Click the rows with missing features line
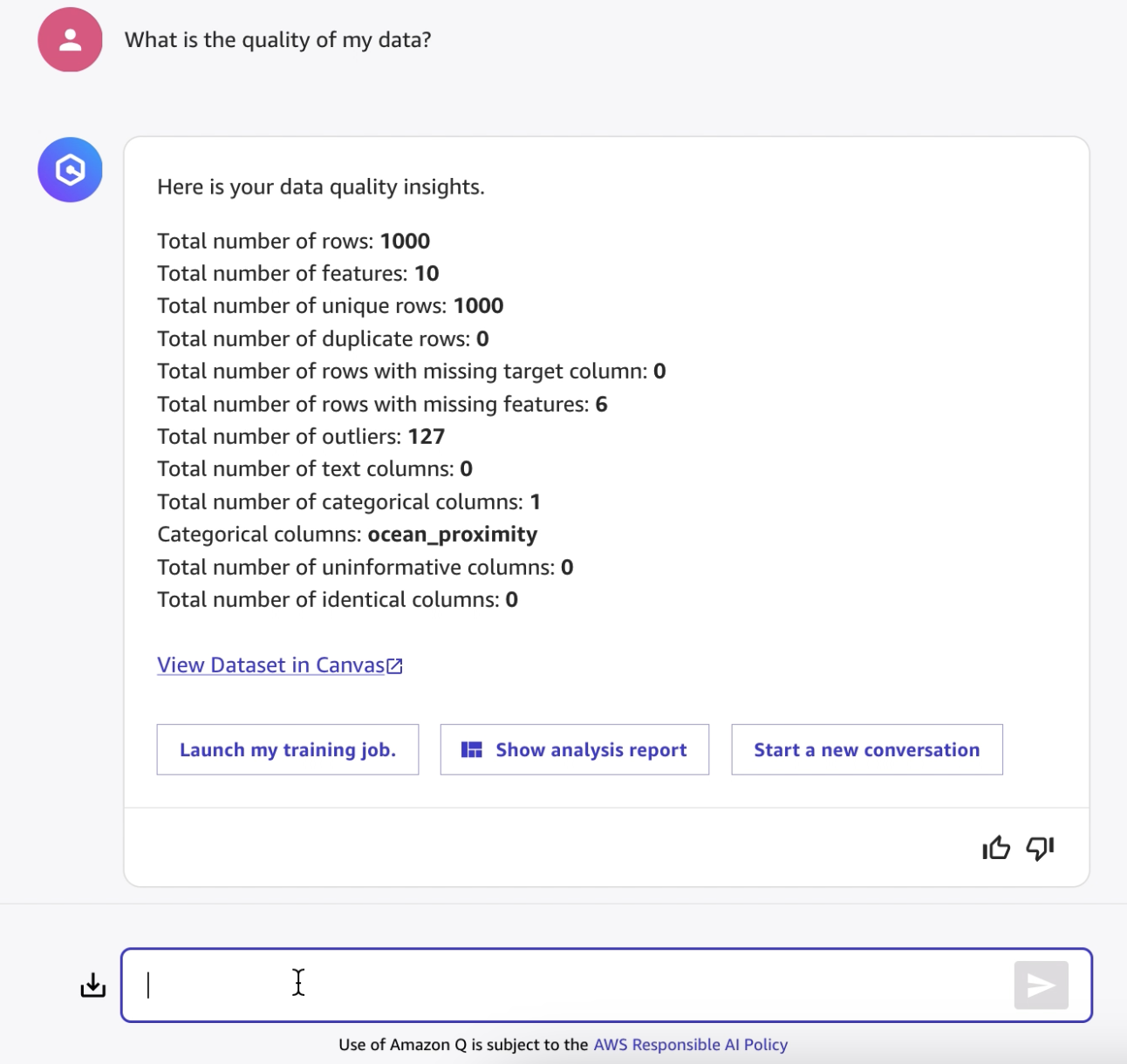This screenshot has height=1064, width=1127. coord(382,404)
